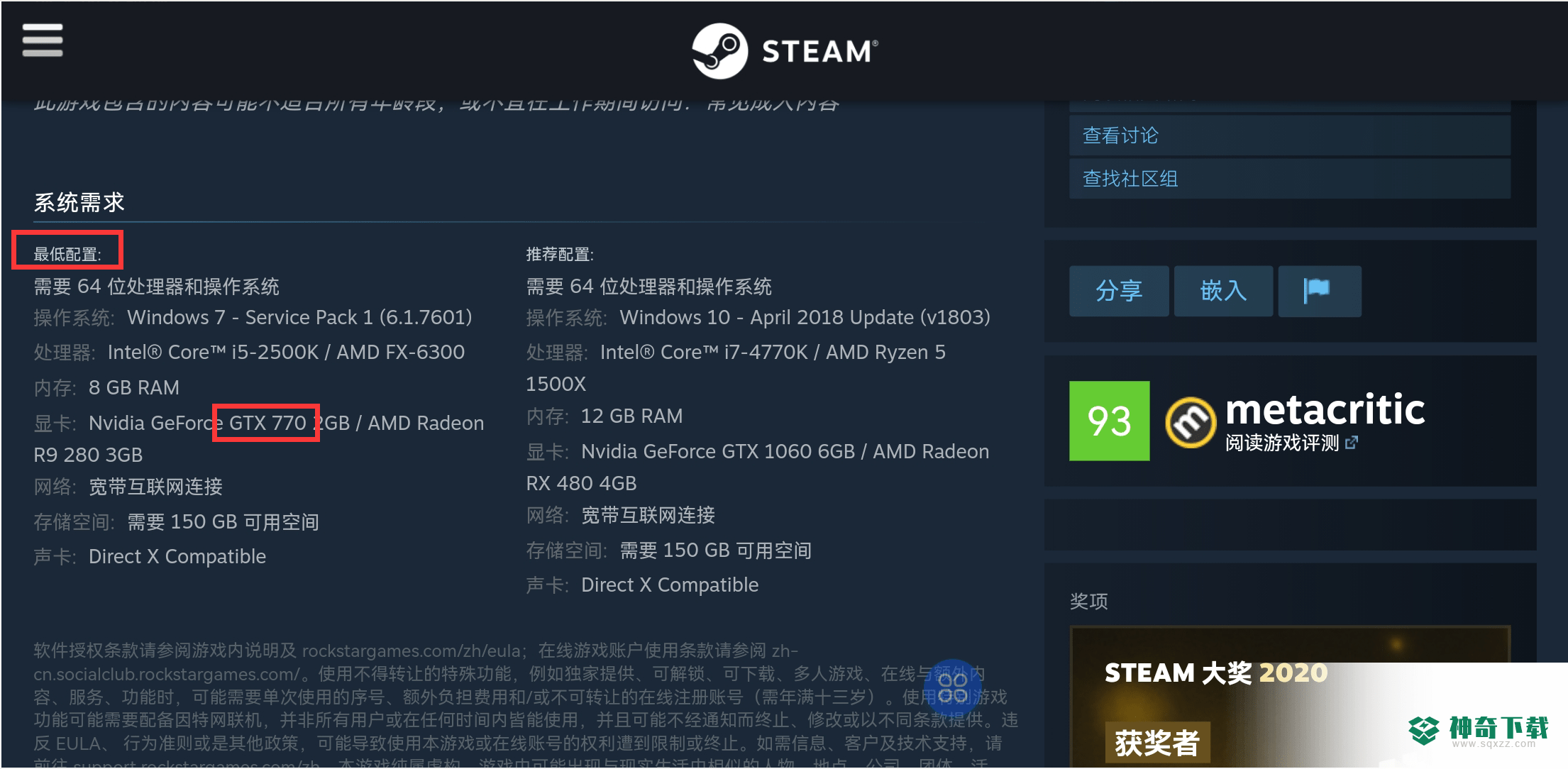The image size is (1568, 769).
Task: Click recommended 存储空间 需要 150 GB 可用空间 text
Action: (668, 551)
